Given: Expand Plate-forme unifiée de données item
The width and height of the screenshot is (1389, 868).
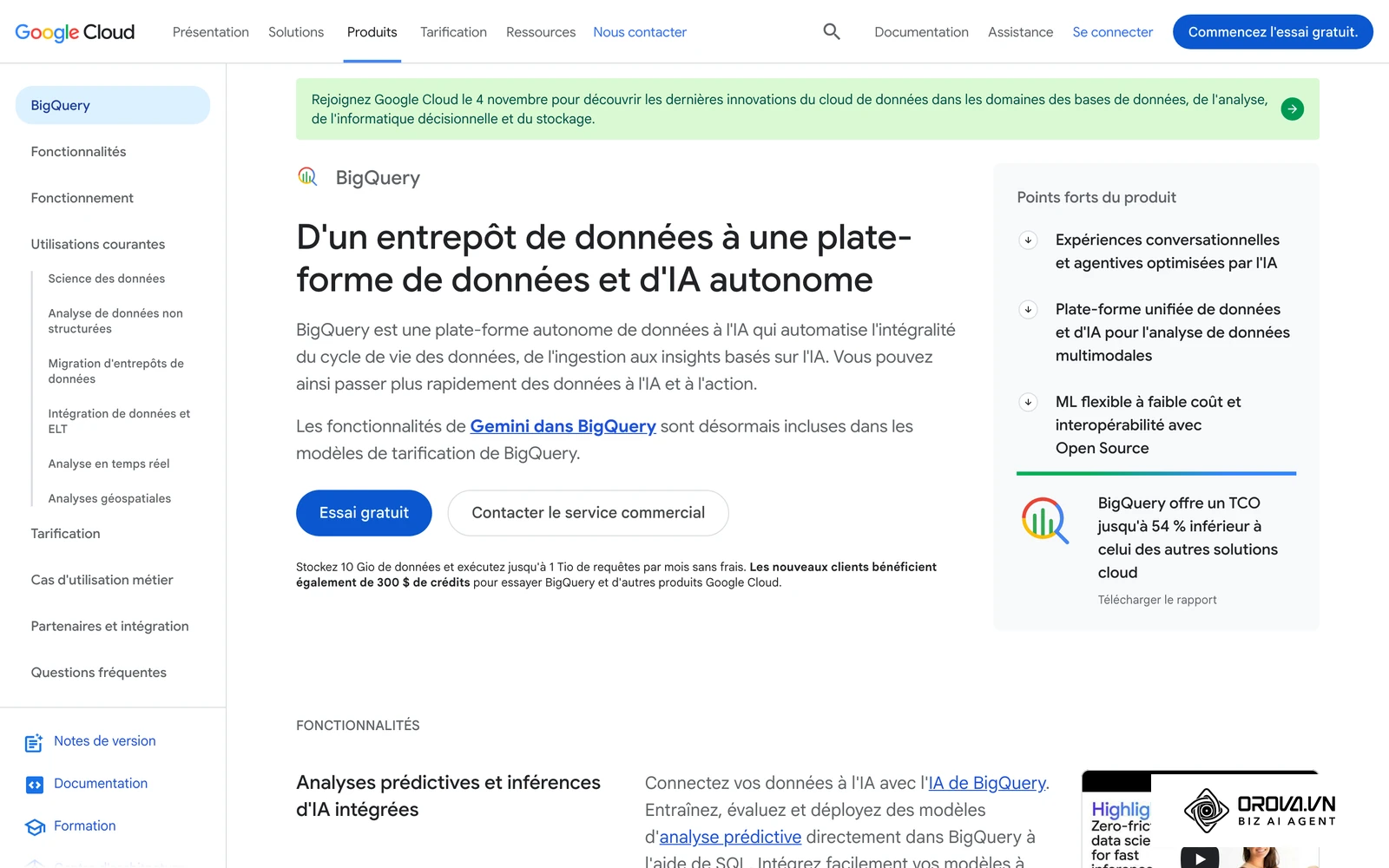Looking at the screenshot, I should [x=1028, y=310].
